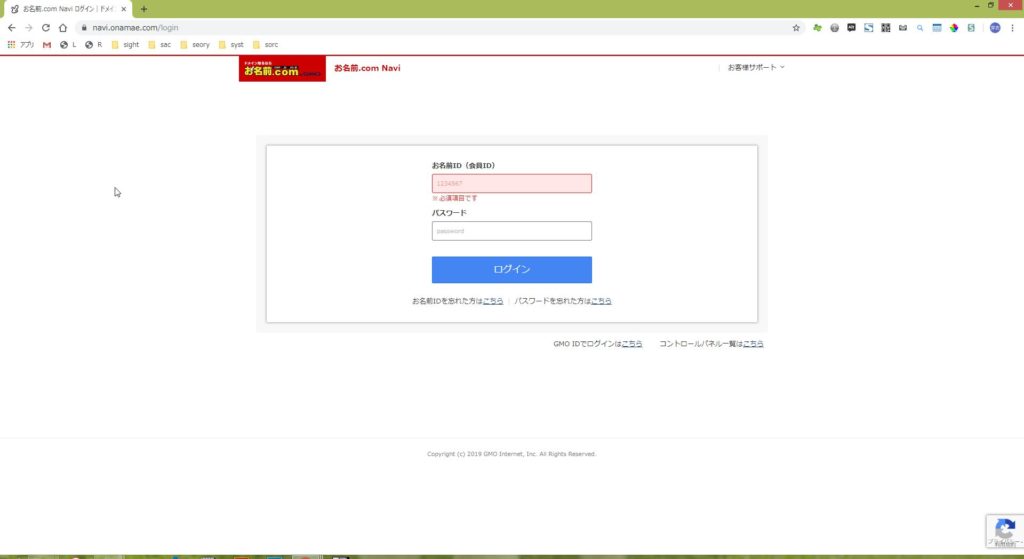Click the Copyright GMO Internet footer text
Viewport: 1024px width, 559px height.
[511, 454]
